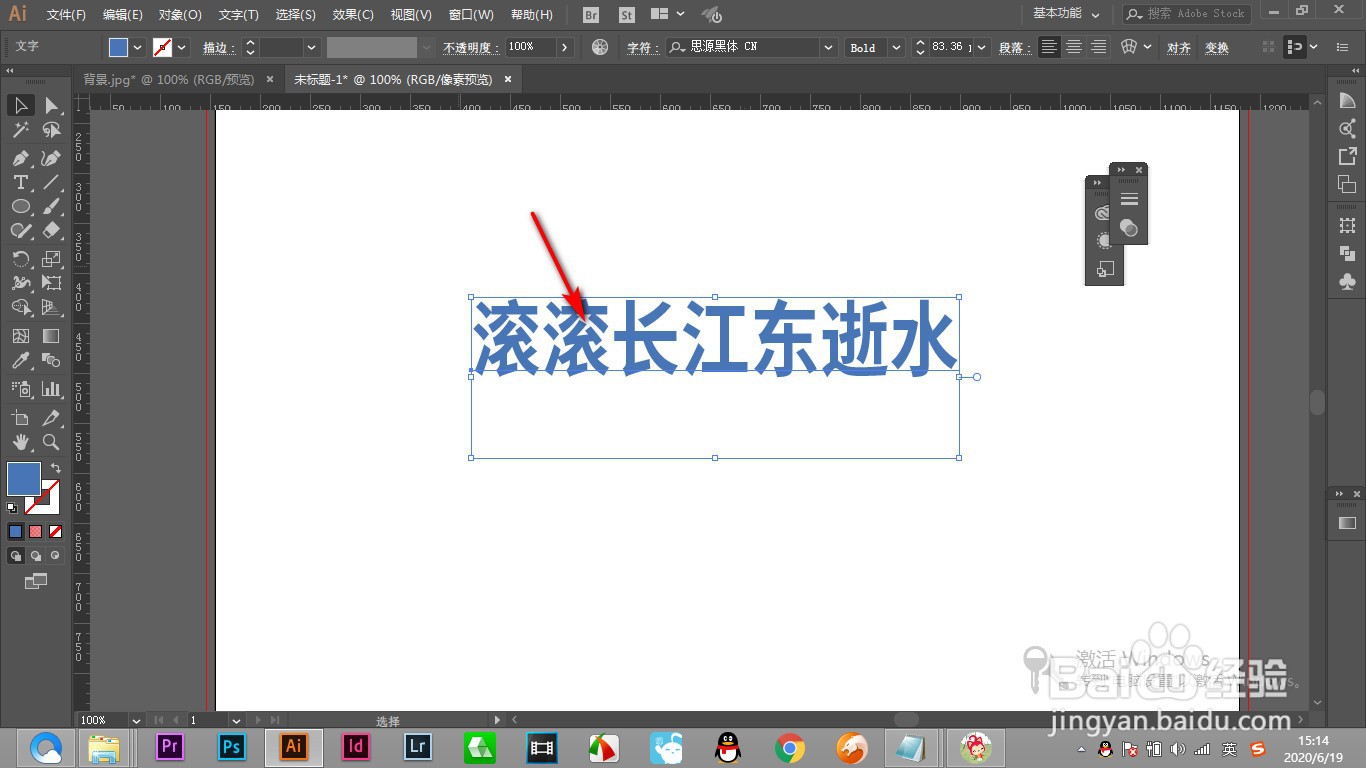The width and height of the screenshot is (1366, 768).
Task: Select the Symbol Sprayer tool
Action: (21, 389)
